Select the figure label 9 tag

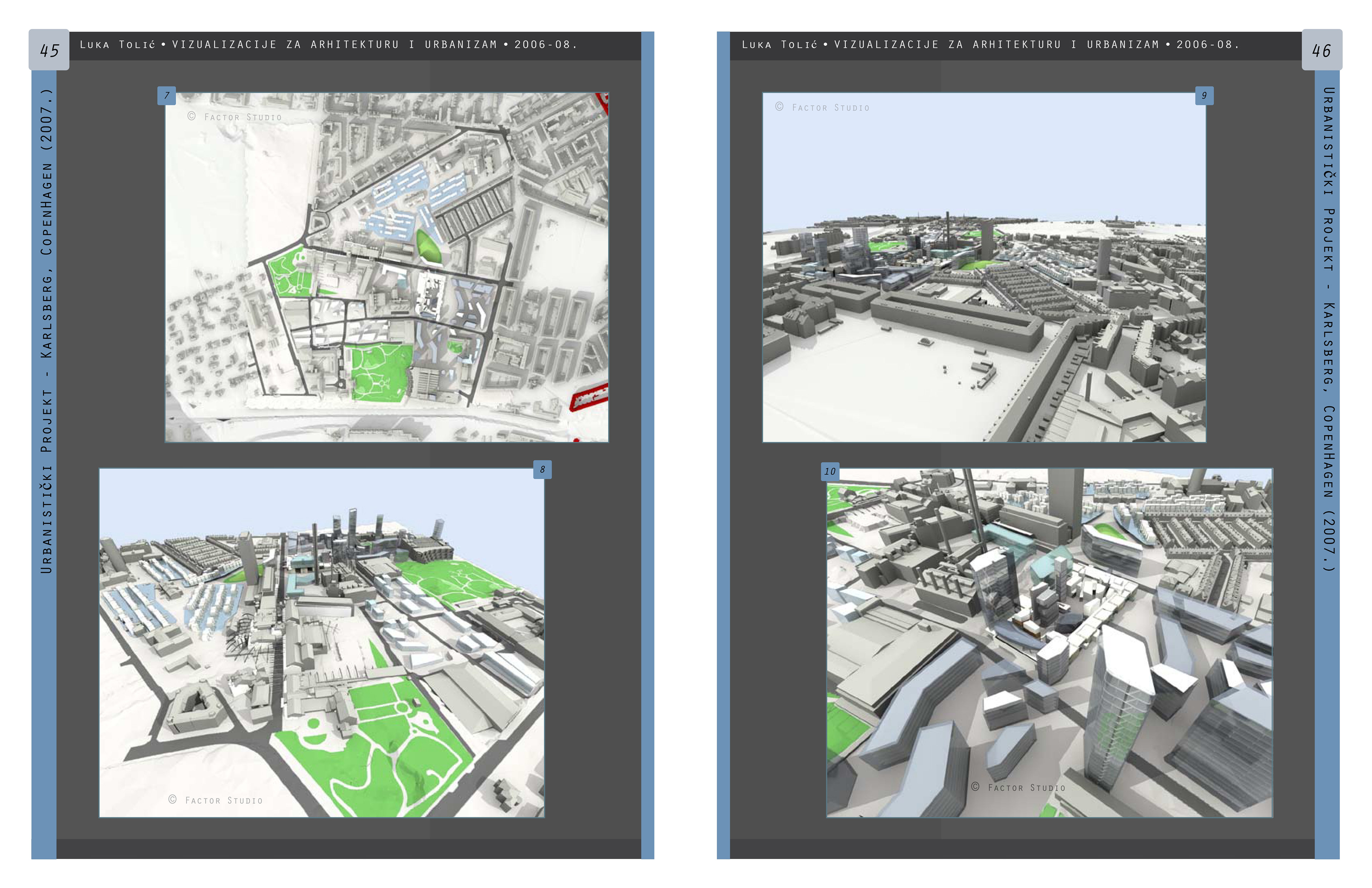[1204, 96]
